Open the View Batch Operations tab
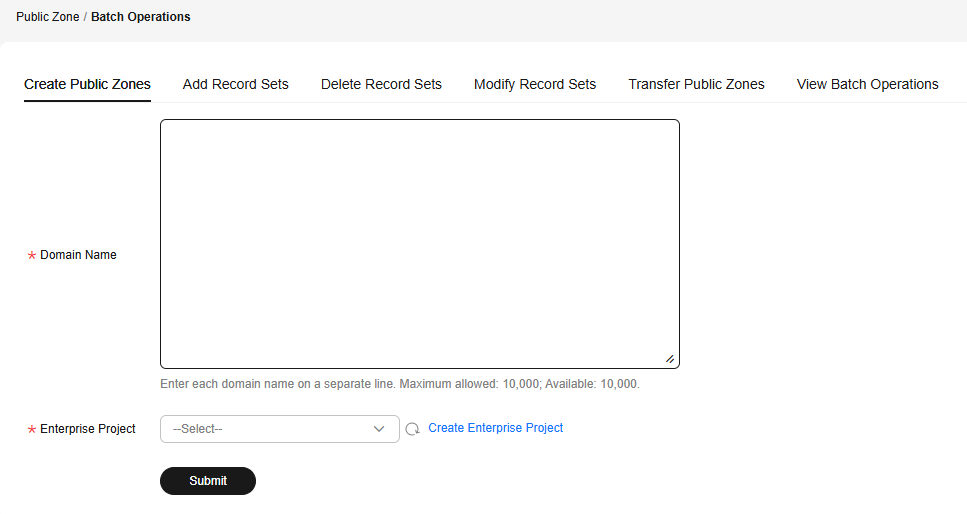The image size is (967, 514). click(x=867, y=85)
